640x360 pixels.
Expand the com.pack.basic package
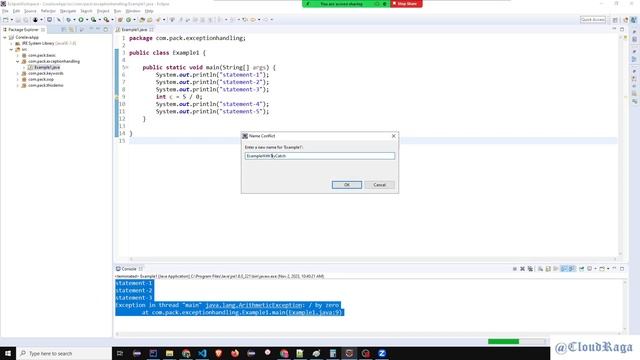coord(18,55)
